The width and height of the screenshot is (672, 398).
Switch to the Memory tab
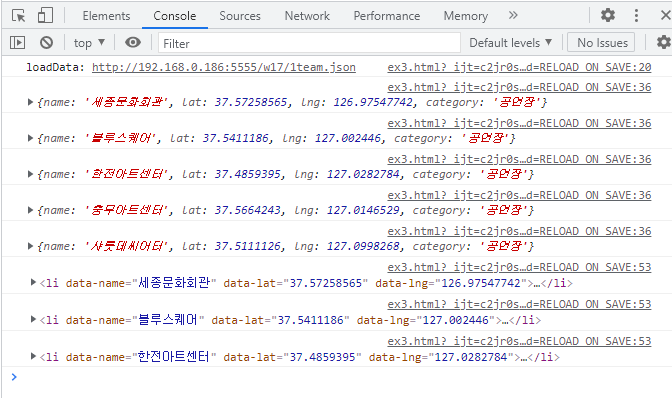(466, 16)
